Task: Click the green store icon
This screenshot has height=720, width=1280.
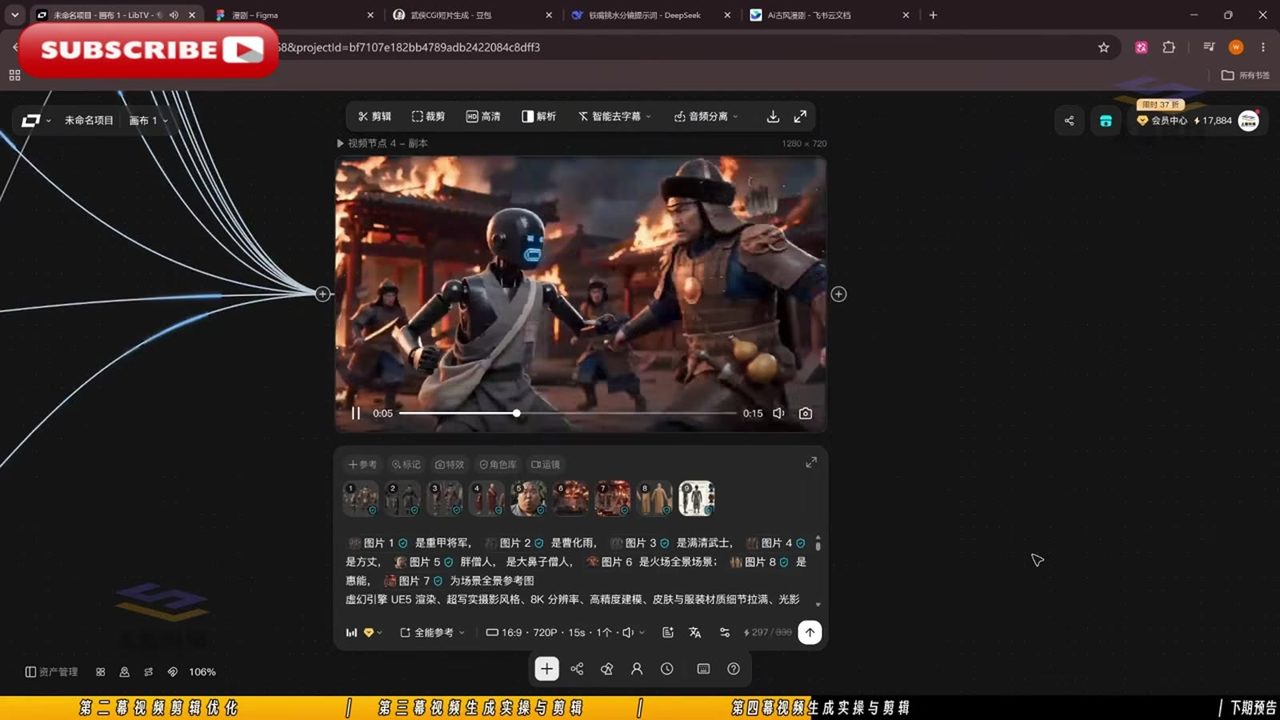Action: 1106,120
